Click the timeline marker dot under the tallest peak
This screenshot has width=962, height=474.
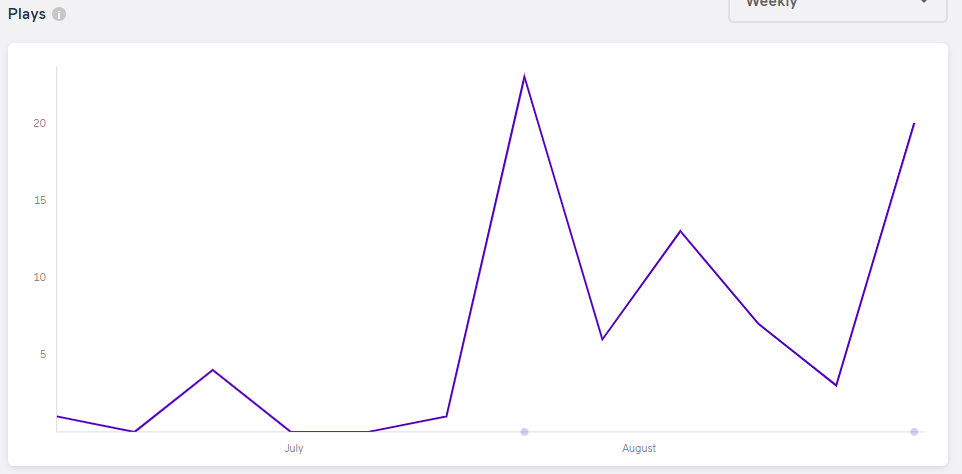click(525, 432)
